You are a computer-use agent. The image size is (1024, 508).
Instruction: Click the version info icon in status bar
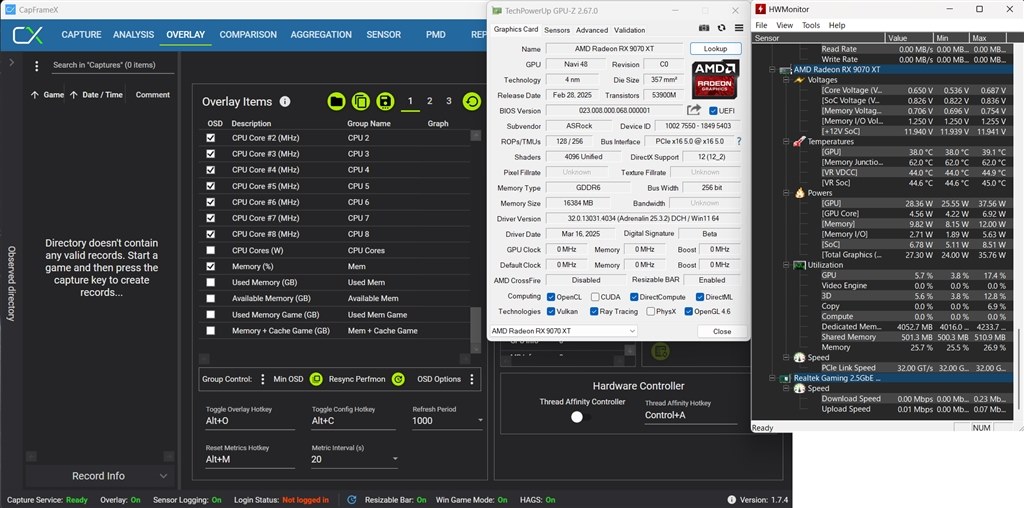[731, 500]
